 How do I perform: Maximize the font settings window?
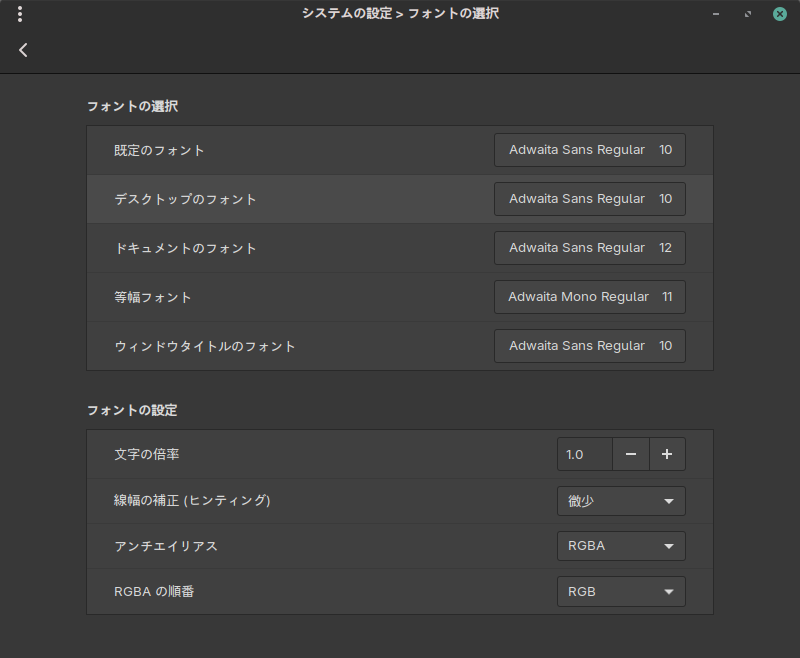pyautogui.click(x=747, y=14)
